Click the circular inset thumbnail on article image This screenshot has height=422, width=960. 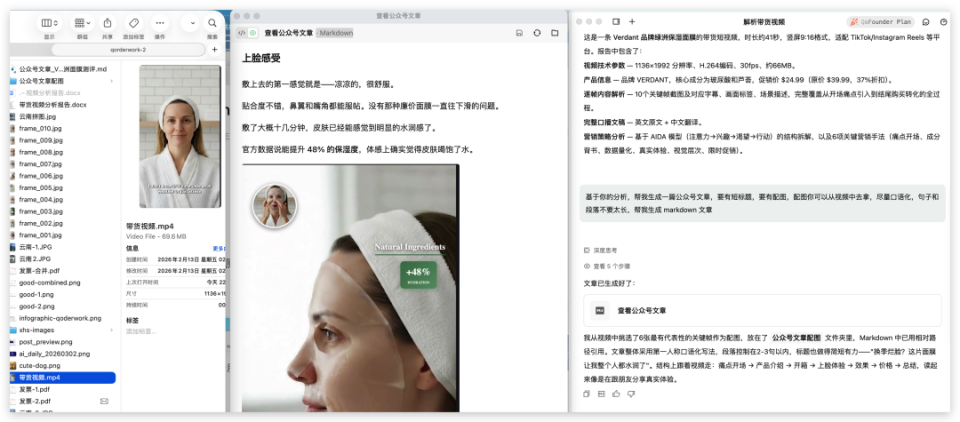tap(274, 205)
